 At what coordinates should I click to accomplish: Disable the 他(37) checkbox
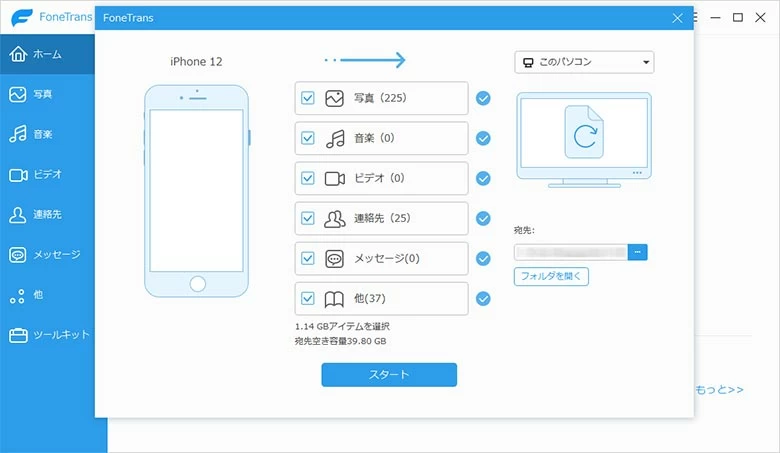[308, 298]
